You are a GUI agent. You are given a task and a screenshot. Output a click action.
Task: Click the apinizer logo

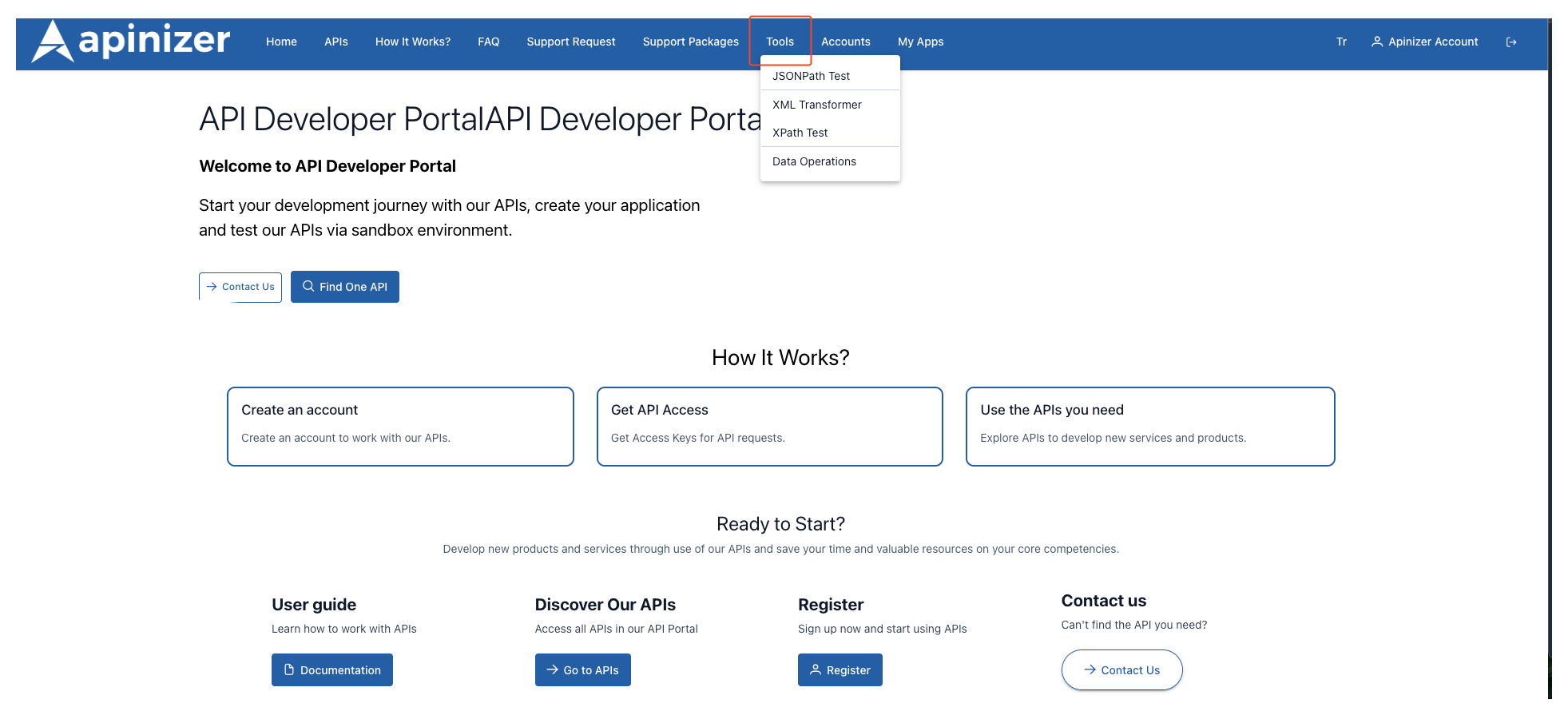pyautogui.click(x=131, y=42)
